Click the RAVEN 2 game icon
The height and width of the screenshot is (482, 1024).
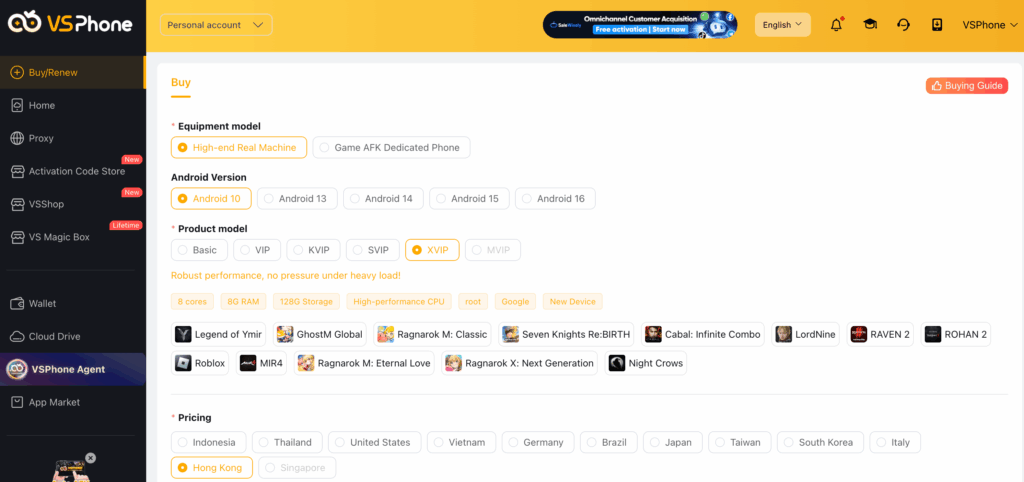coord(859,334)
